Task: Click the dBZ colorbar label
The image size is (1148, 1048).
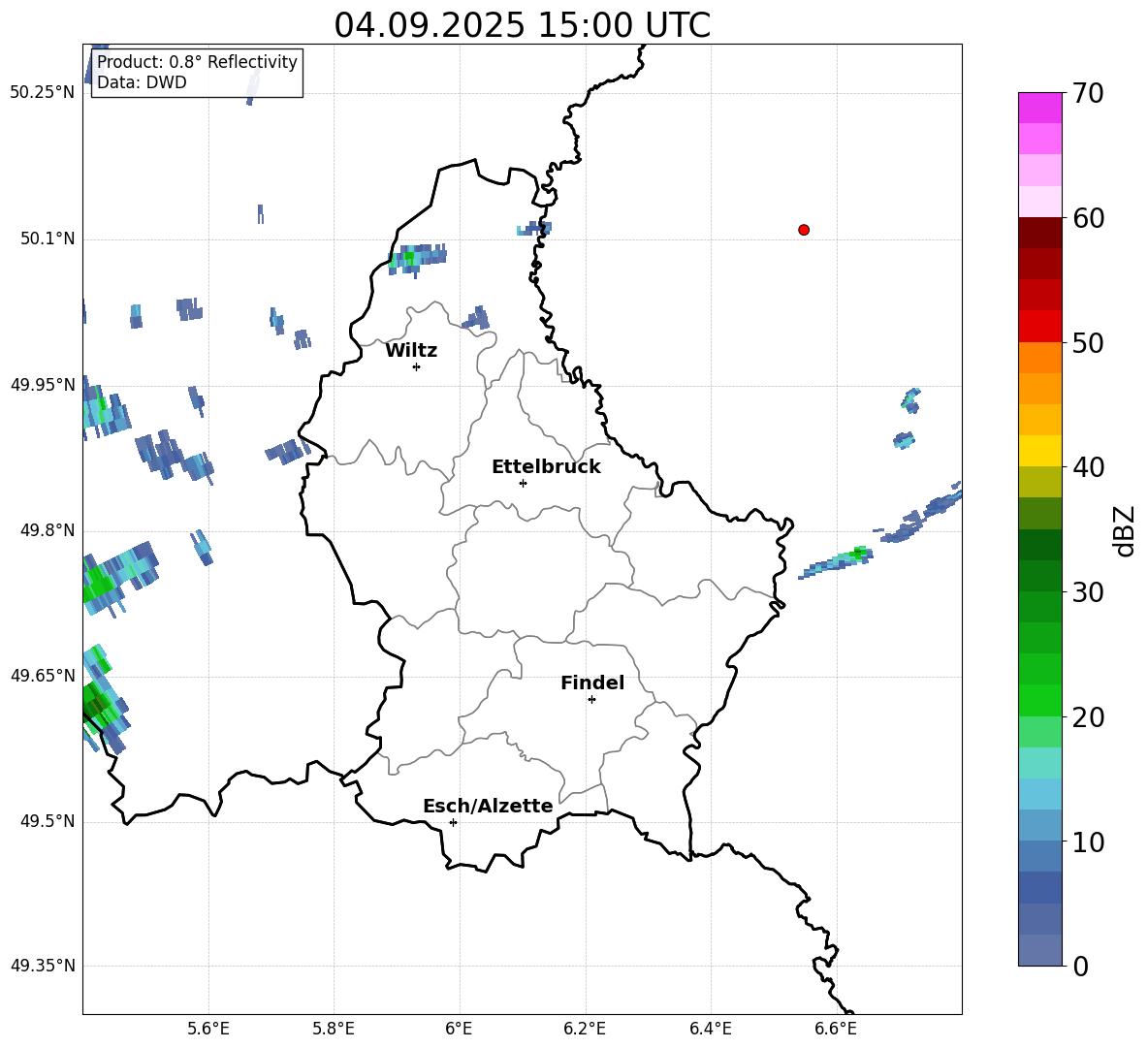Action: (x=1125, y=530)
